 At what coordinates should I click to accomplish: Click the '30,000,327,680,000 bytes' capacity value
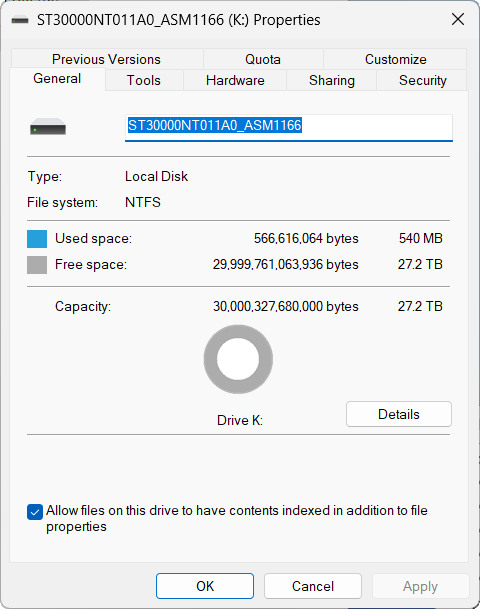click(285, 306)
